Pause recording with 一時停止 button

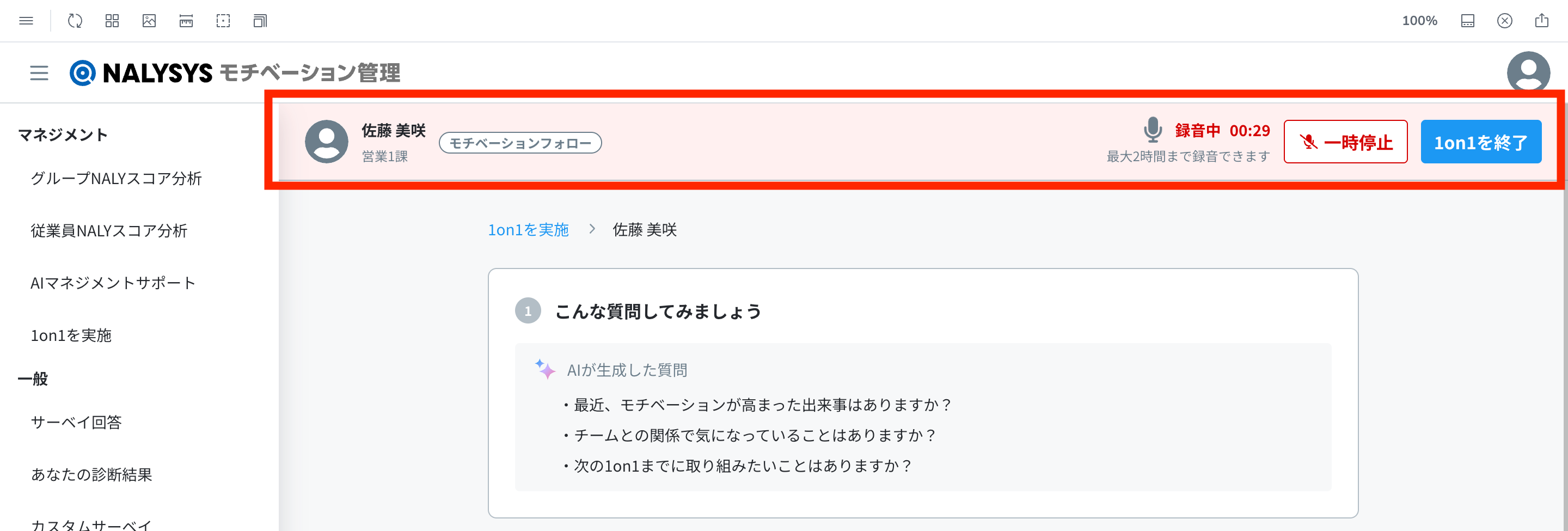pyautogui.click(x=1345, y=142)
